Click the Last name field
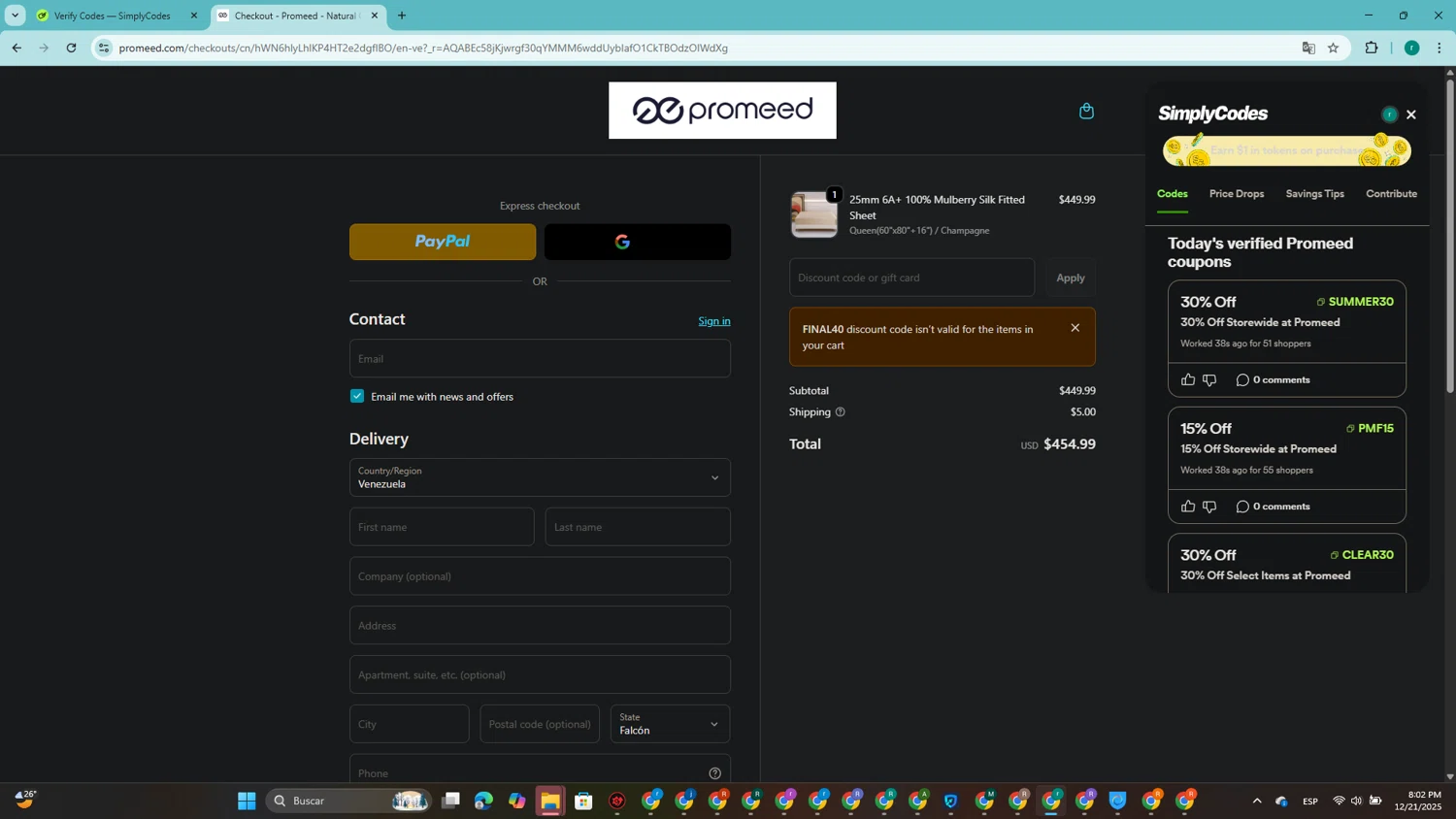The width and height of the screenshot is (1456, 819). point(638,527)
